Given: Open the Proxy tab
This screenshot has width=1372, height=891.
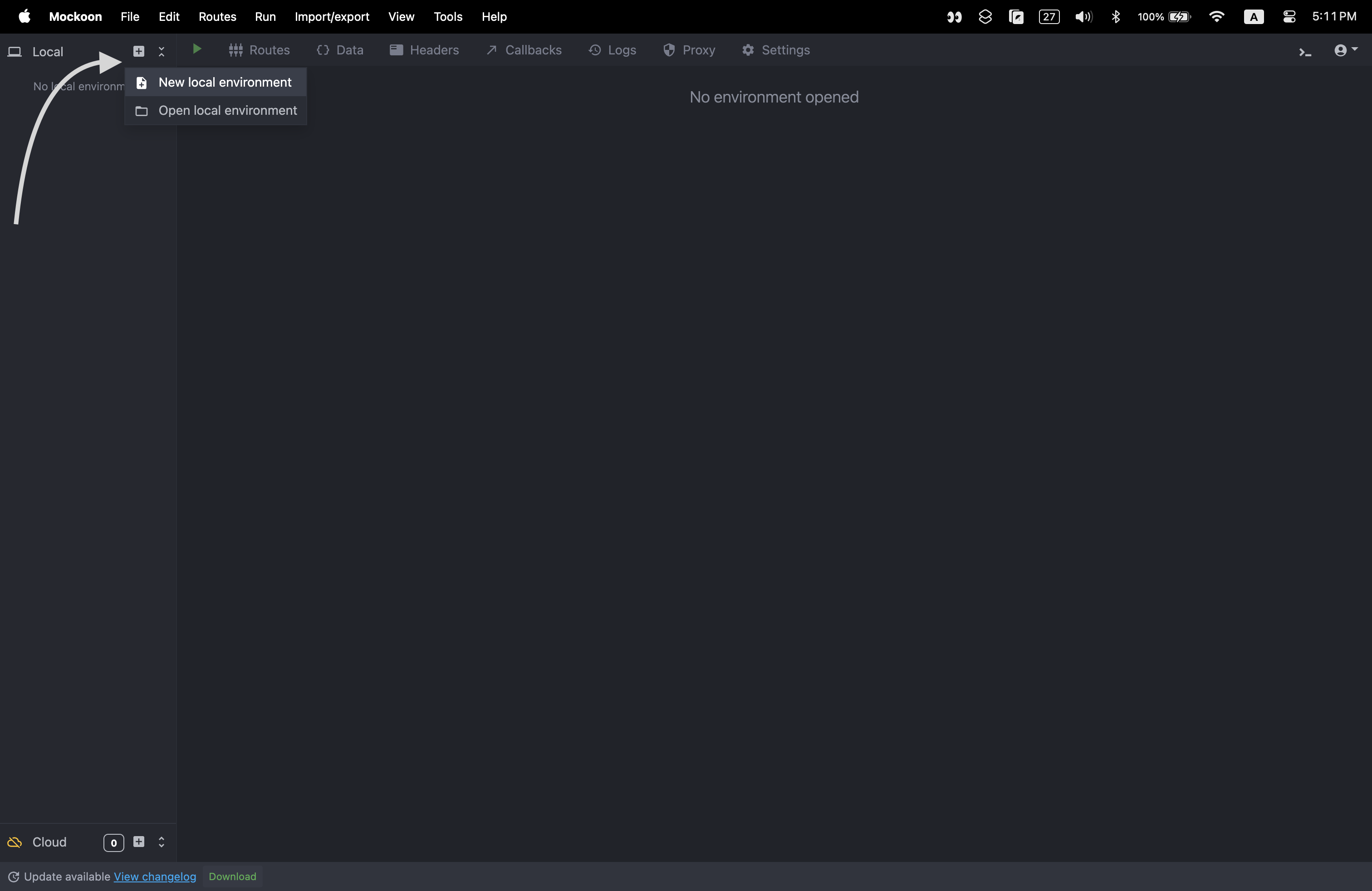Looking at the screenshot, I should pos(689,50).
